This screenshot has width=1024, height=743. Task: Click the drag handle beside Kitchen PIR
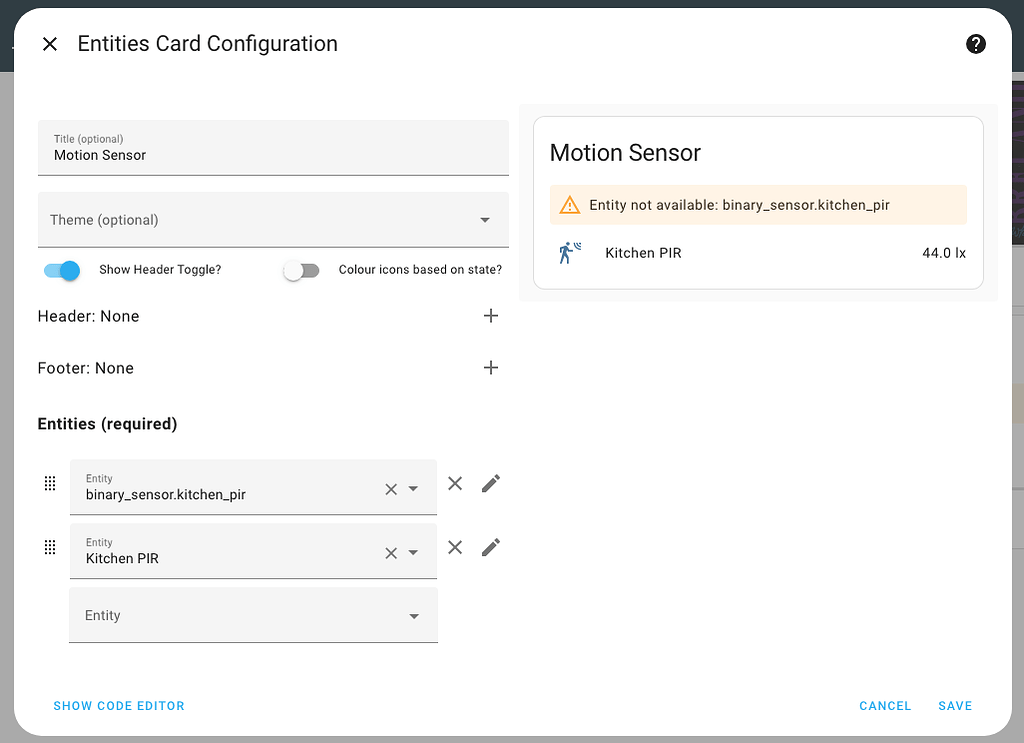click(x=50, y=547)
